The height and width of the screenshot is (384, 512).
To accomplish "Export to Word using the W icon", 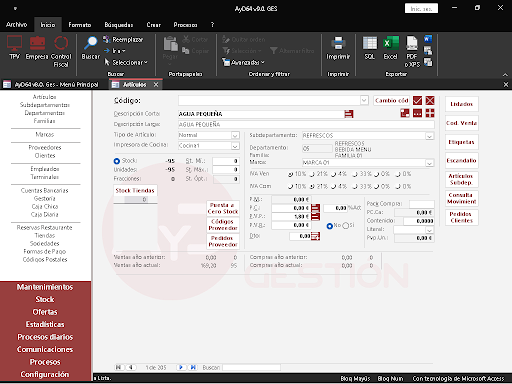I will (x=428, y=39).
